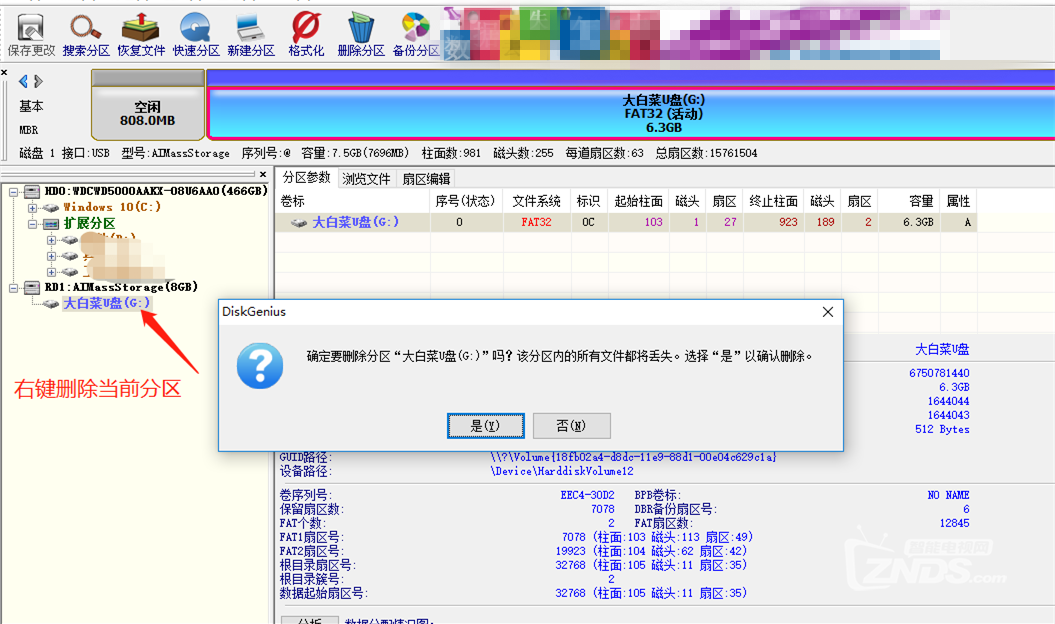
Task: Collapse the RD1 AIMassStorage tree node
Action: point(13,287)
